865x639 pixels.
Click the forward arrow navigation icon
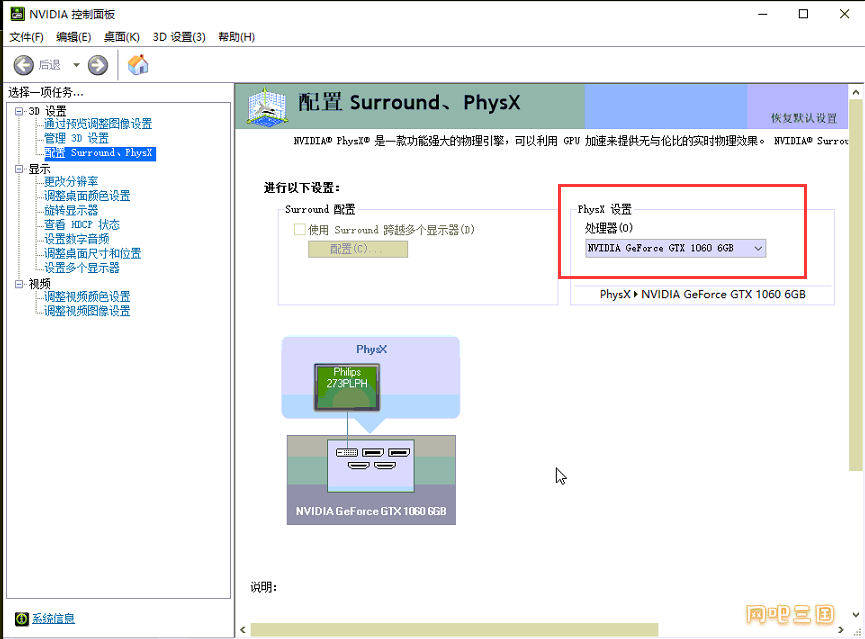click(x=98, y=65)
